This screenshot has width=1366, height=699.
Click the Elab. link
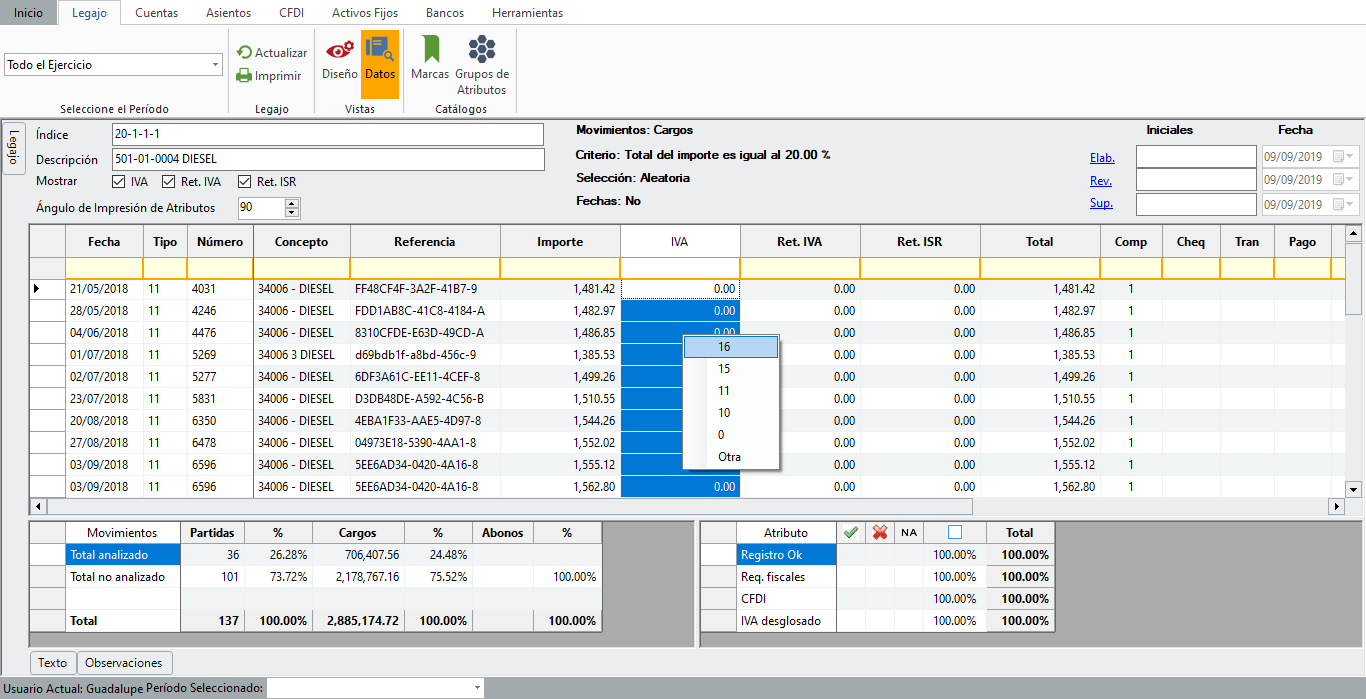1102,158
